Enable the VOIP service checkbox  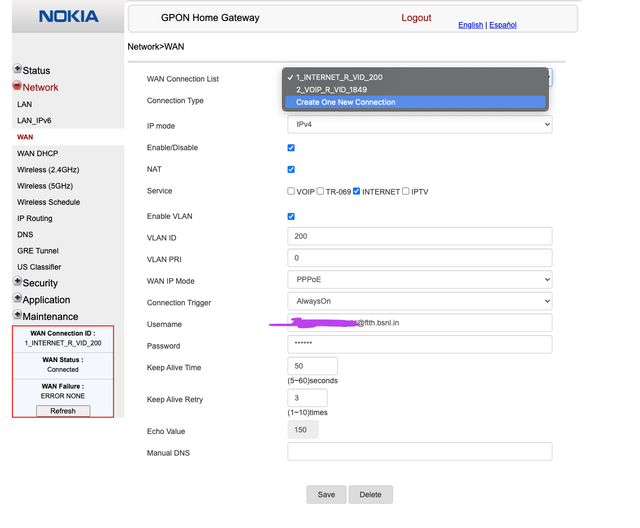(x=291, y=191)
